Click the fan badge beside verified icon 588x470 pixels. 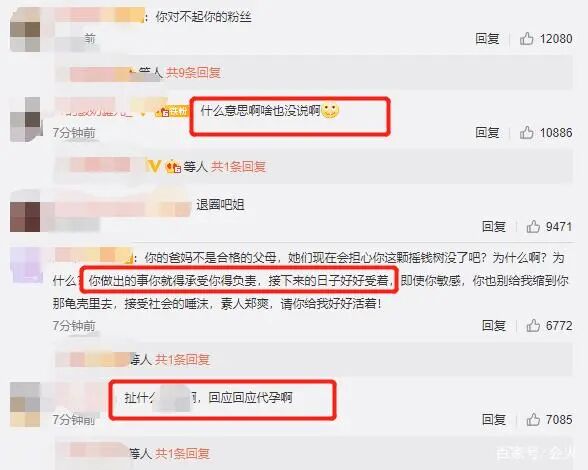point(173,166)
